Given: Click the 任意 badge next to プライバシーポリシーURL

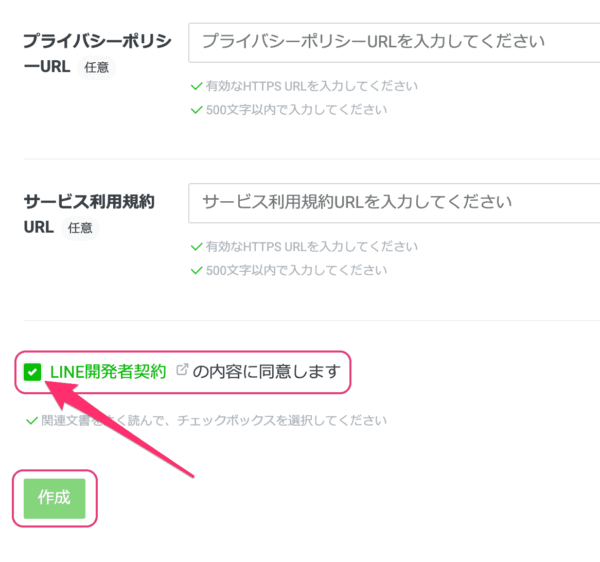Looking at the screenshot, I should (x=97, y=67).
